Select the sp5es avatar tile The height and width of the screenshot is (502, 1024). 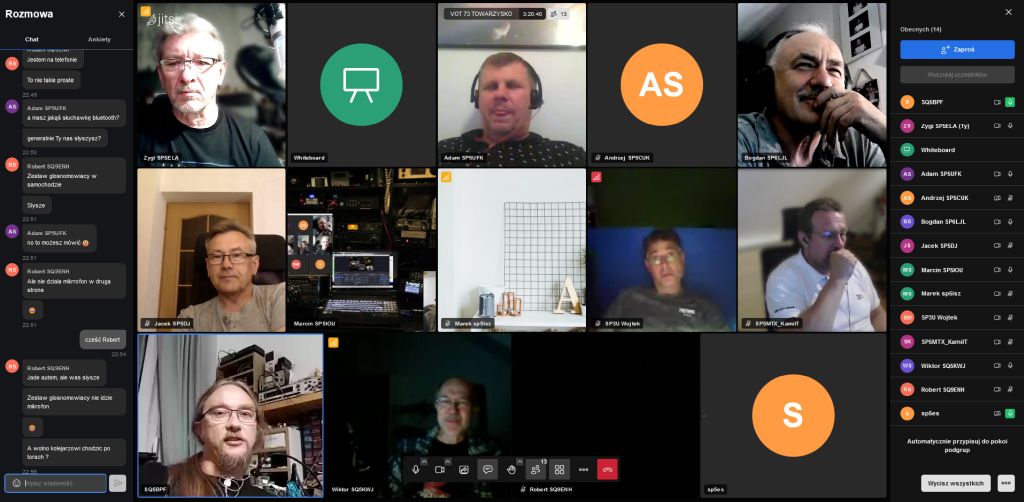[x=793, y=415]
